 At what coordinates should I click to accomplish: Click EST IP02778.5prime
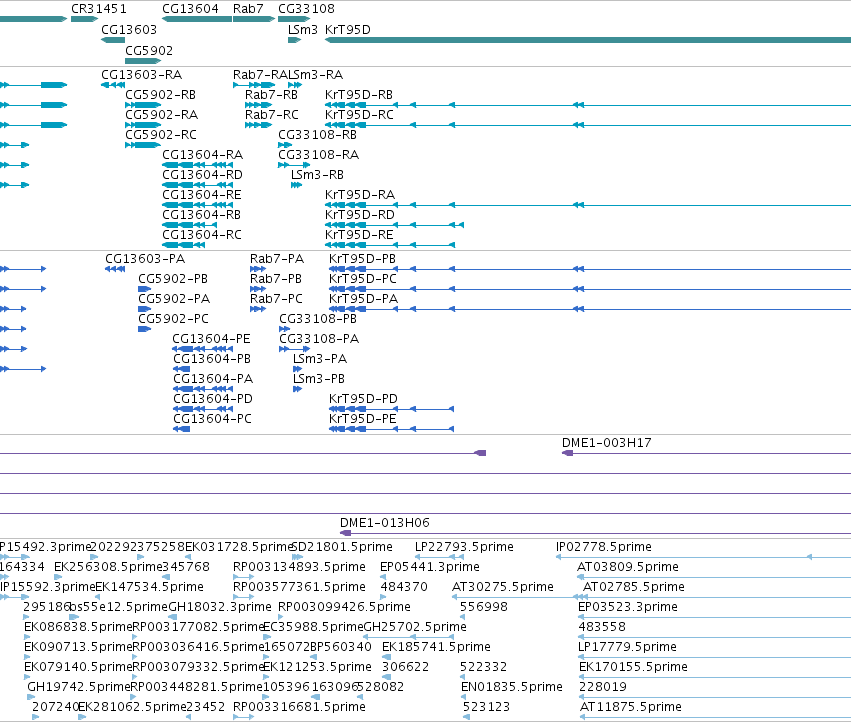click(x=604, y=547)
